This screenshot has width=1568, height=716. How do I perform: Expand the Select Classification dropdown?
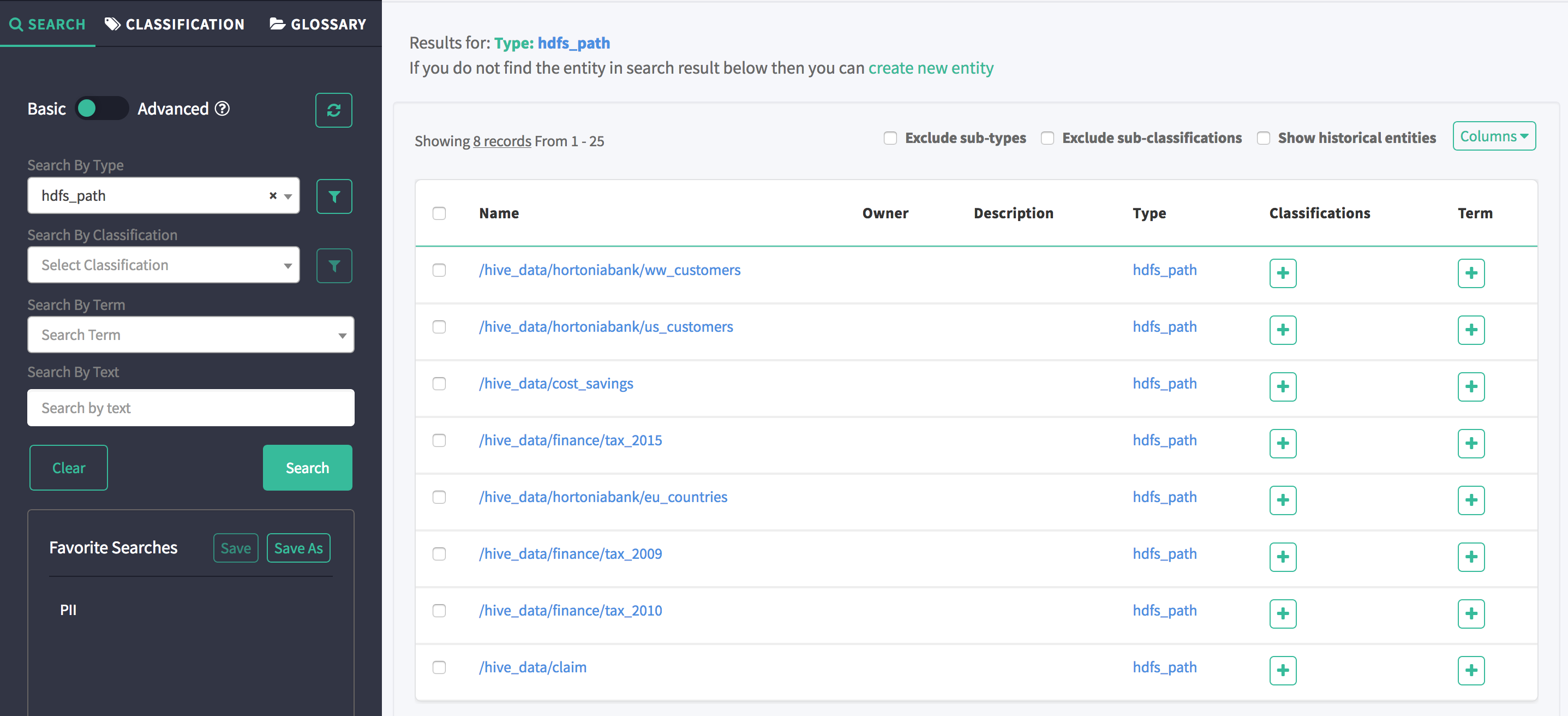click(x=163, y=265)
